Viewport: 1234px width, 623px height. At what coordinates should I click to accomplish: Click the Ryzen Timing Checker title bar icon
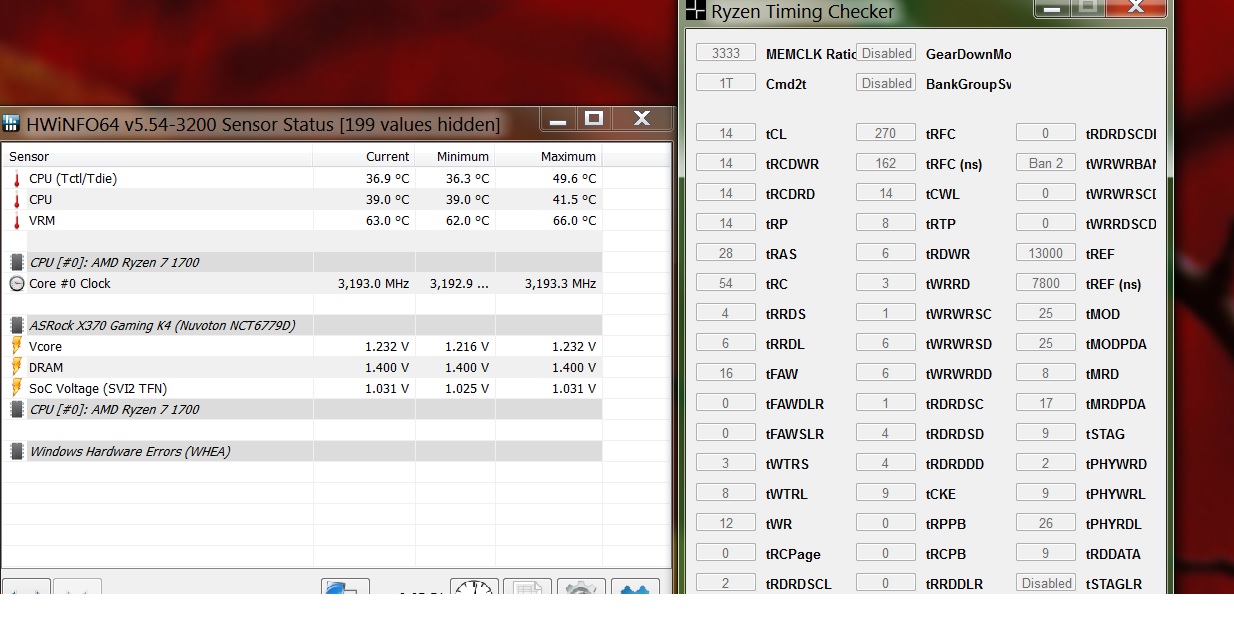[696, 12]
